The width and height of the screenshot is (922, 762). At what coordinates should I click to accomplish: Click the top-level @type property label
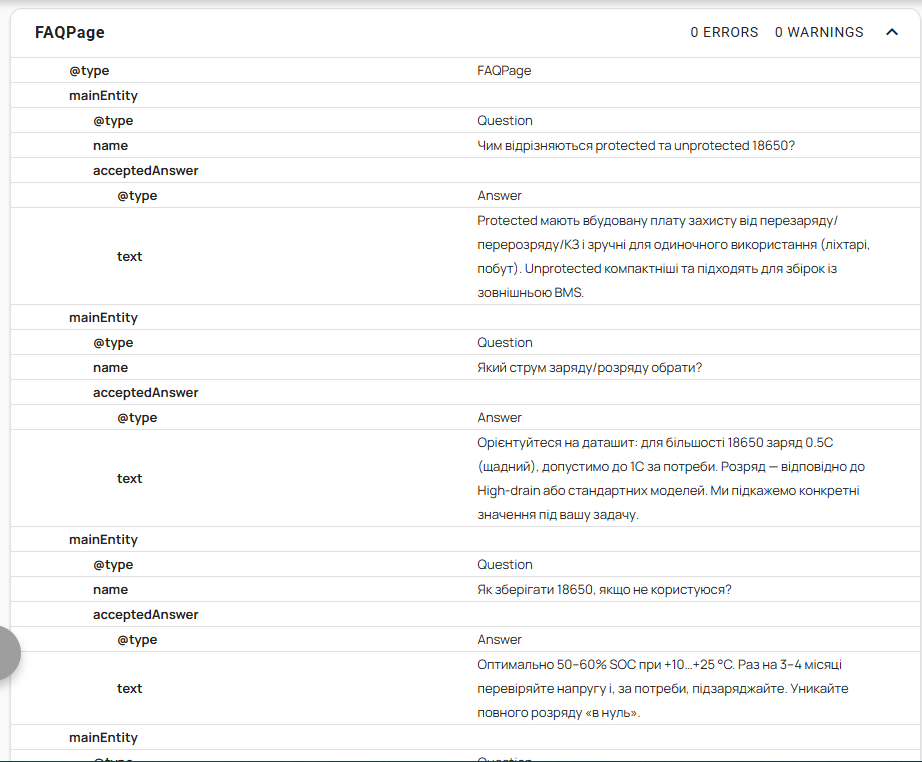pos(89,71)
